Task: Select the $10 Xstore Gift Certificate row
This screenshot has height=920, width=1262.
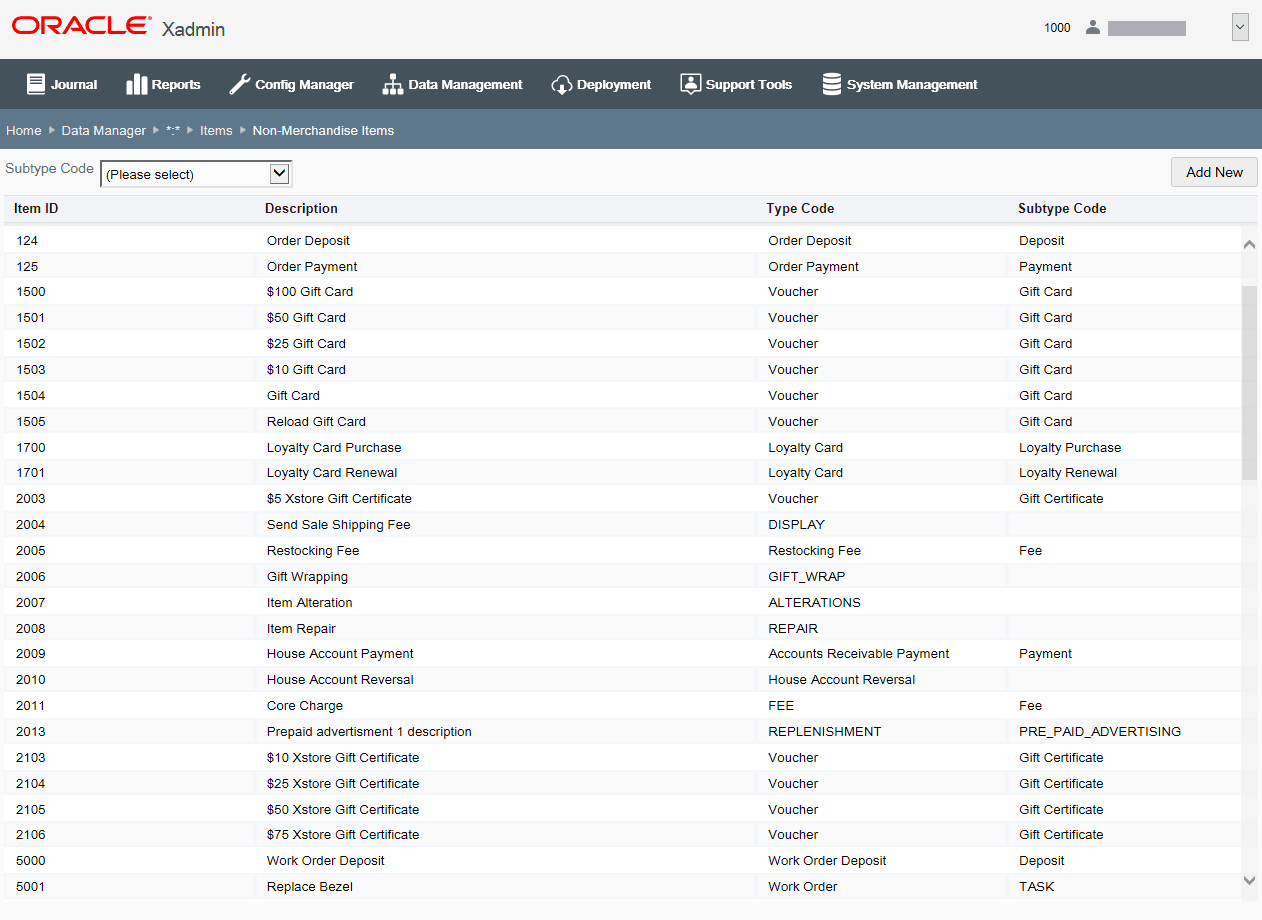Action: tap(622, 758)
